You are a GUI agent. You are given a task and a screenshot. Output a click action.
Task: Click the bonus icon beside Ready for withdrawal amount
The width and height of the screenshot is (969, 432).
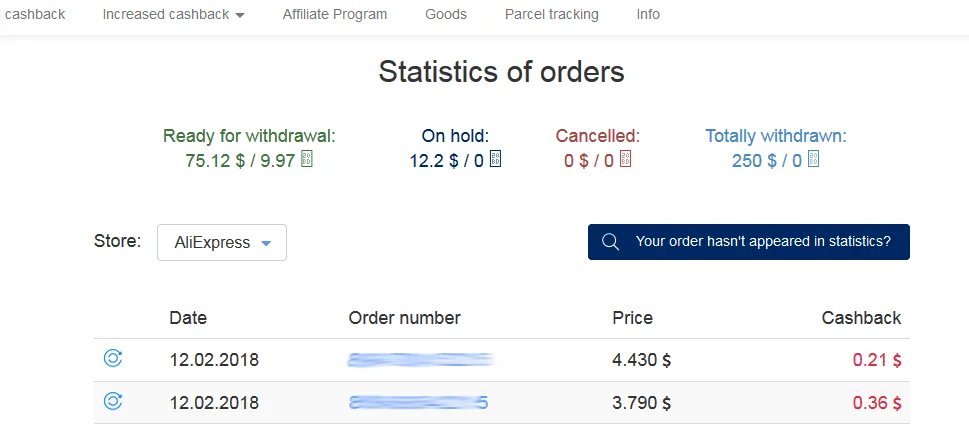tap(307, 160)
